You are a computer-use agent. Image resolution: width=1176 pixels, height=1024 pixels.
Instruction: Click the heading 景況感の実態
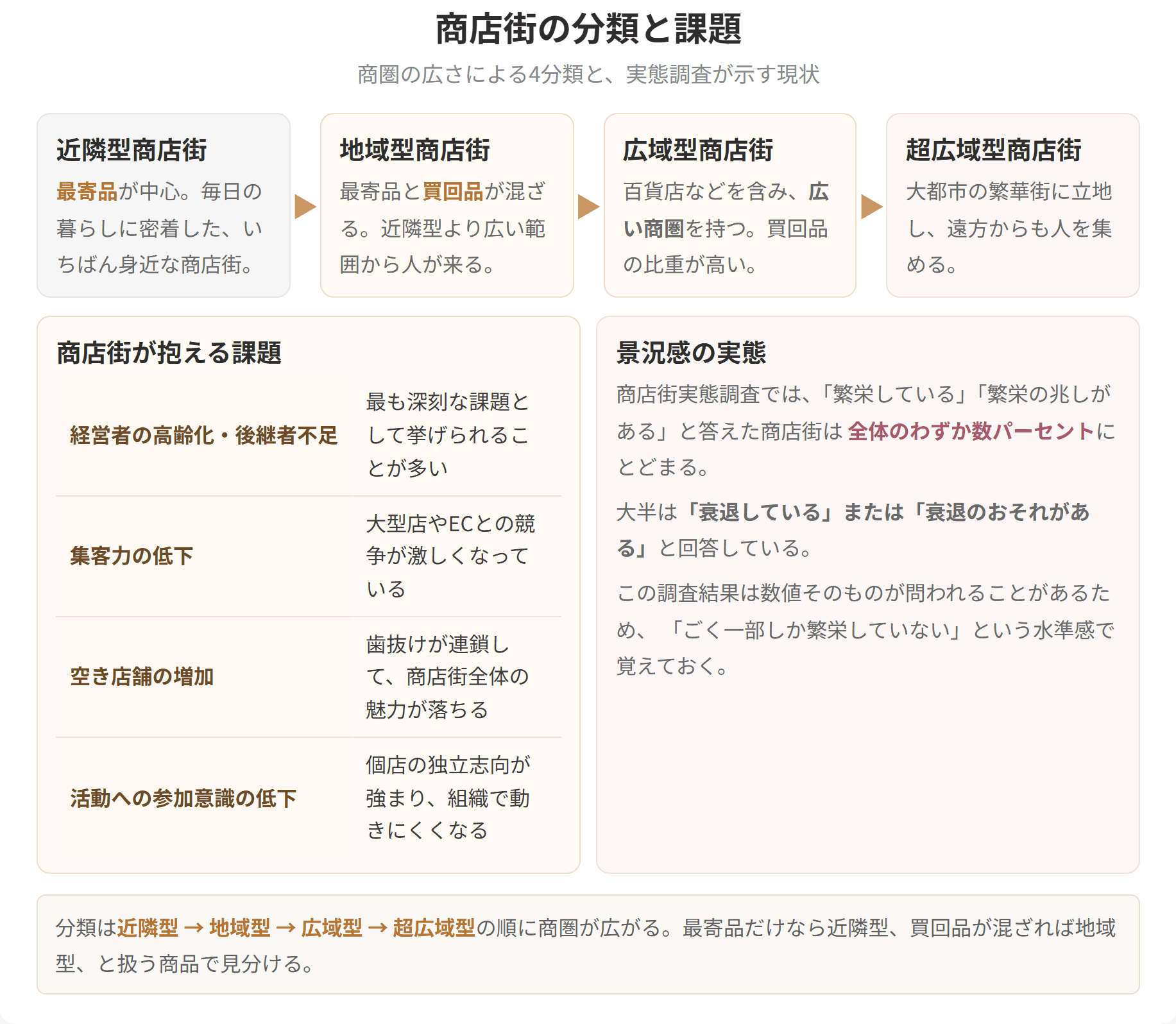click(x=691, y=352)
